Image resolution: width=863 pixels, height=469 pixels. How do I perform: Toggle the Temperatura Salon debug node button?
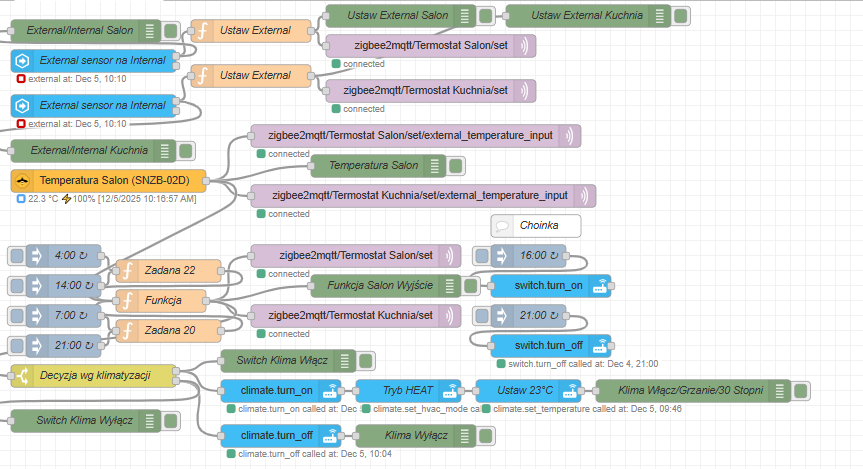pos(462,165)
